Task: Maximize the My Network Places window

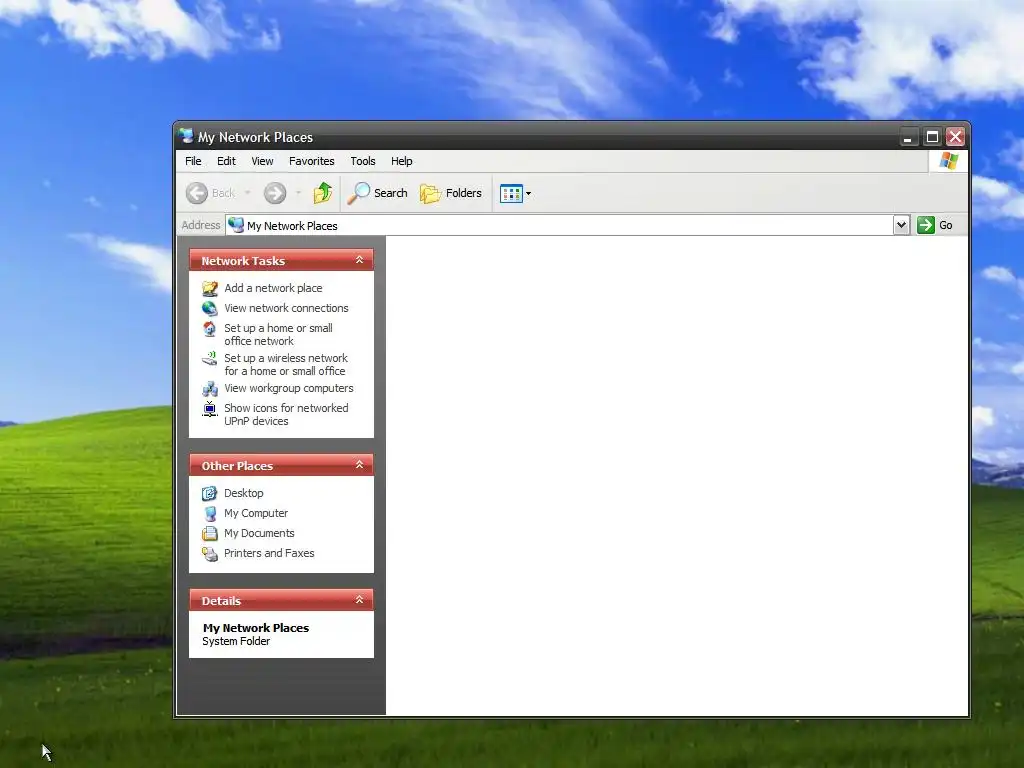Action: point(932,136)
